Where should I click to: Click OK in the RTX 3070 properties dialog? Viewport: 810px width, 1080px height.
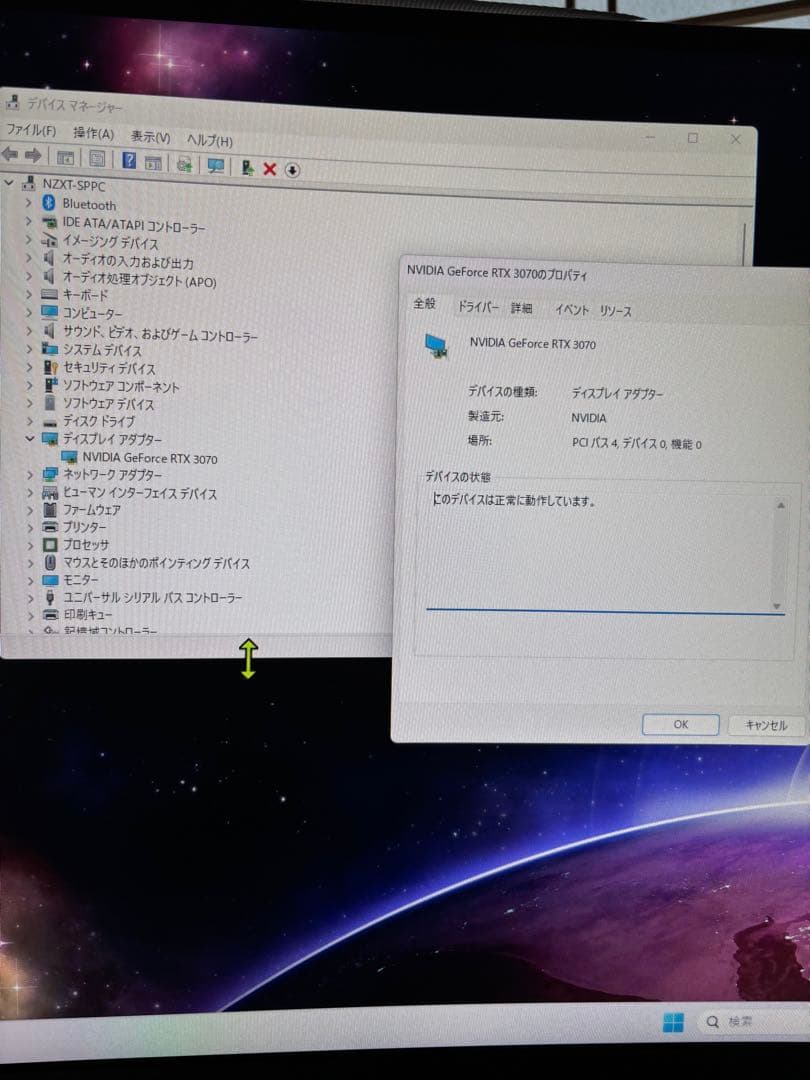point(681,724)
